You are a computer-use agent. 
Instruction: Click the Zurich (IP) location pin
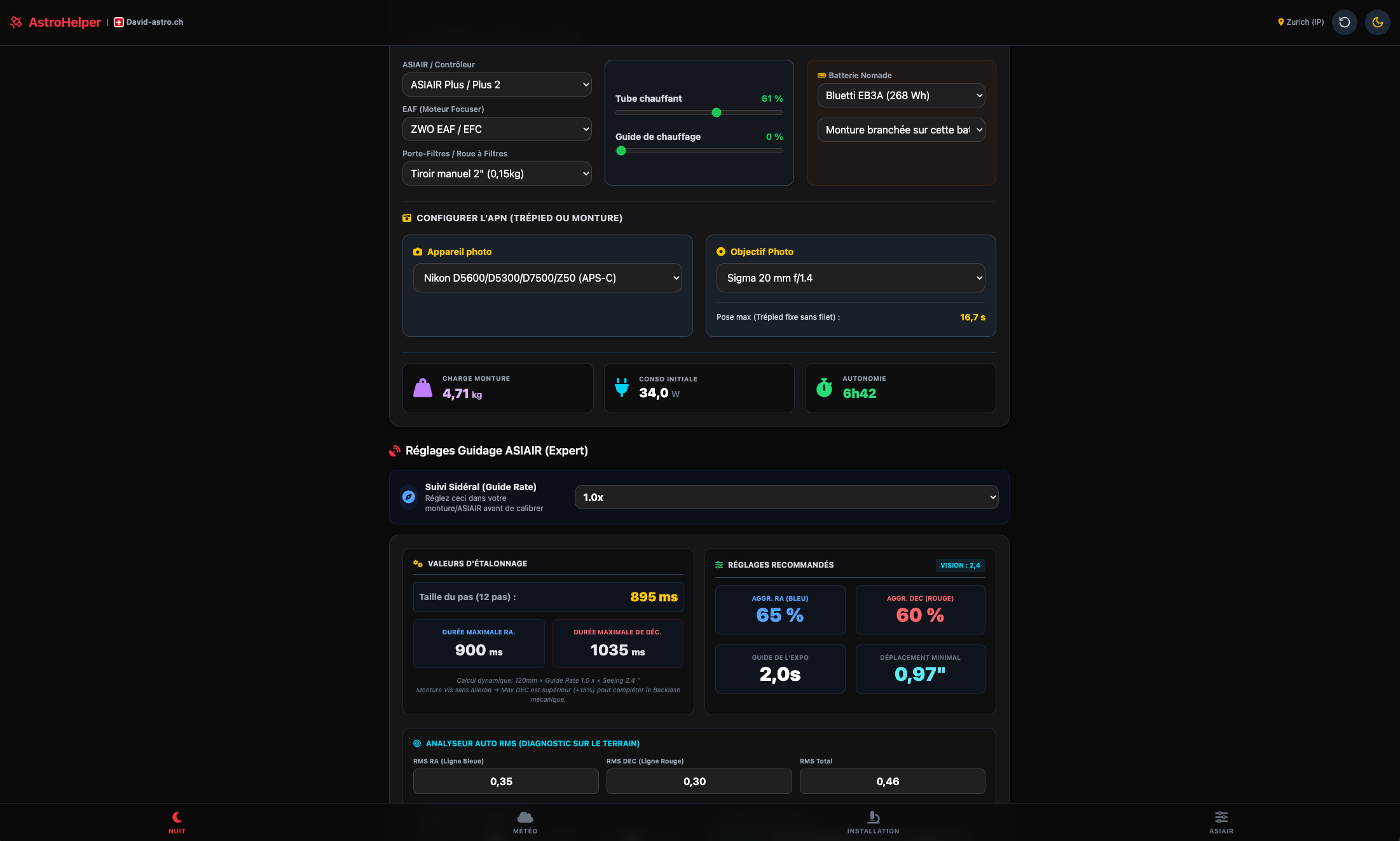[x=1280, y=22]
